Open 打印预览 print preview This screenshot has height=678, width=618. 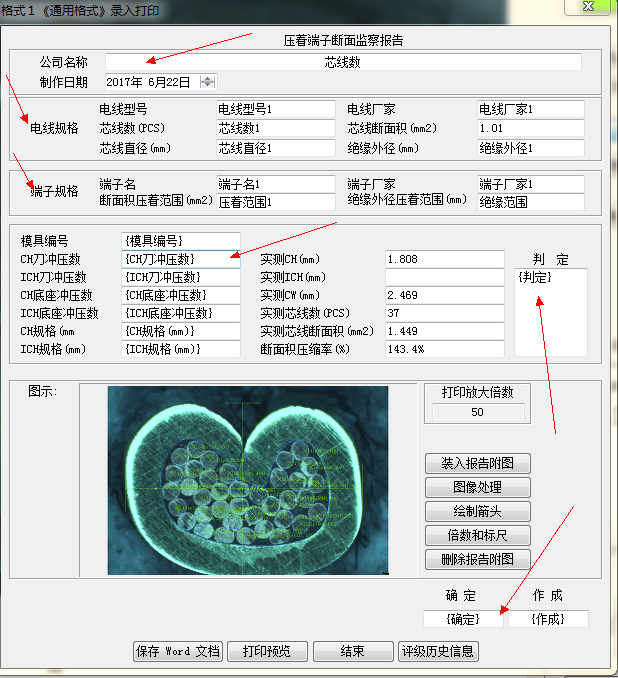point(267,651)
